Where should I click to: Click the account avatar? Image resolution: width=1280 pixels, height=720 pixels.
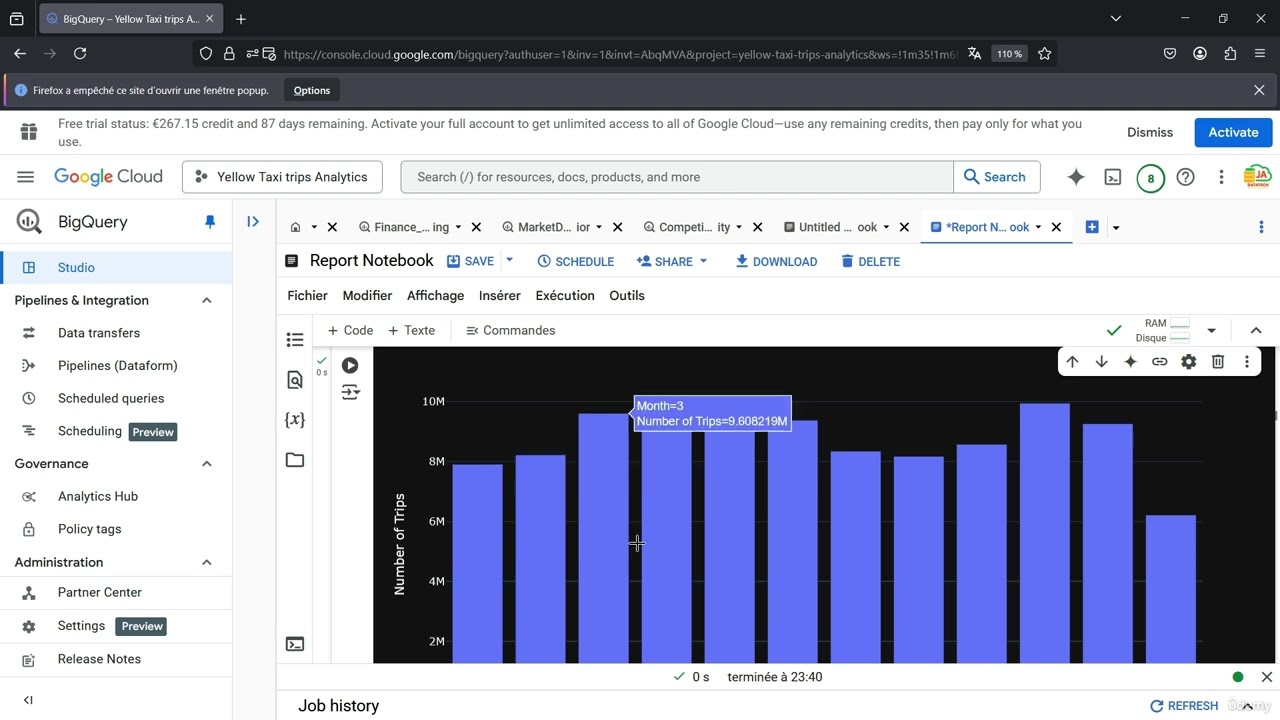pos(1257,177)
